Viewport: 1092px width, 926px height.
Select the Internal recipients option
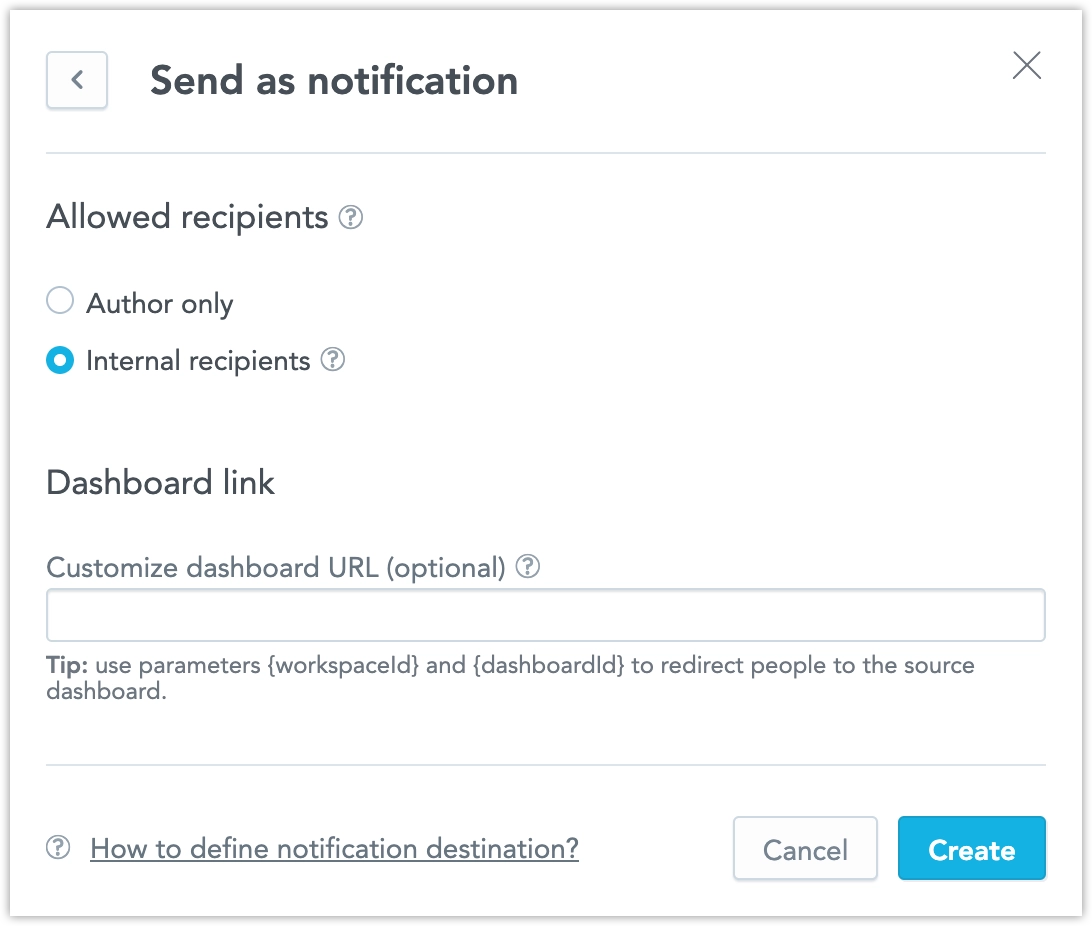click(59, 360)
